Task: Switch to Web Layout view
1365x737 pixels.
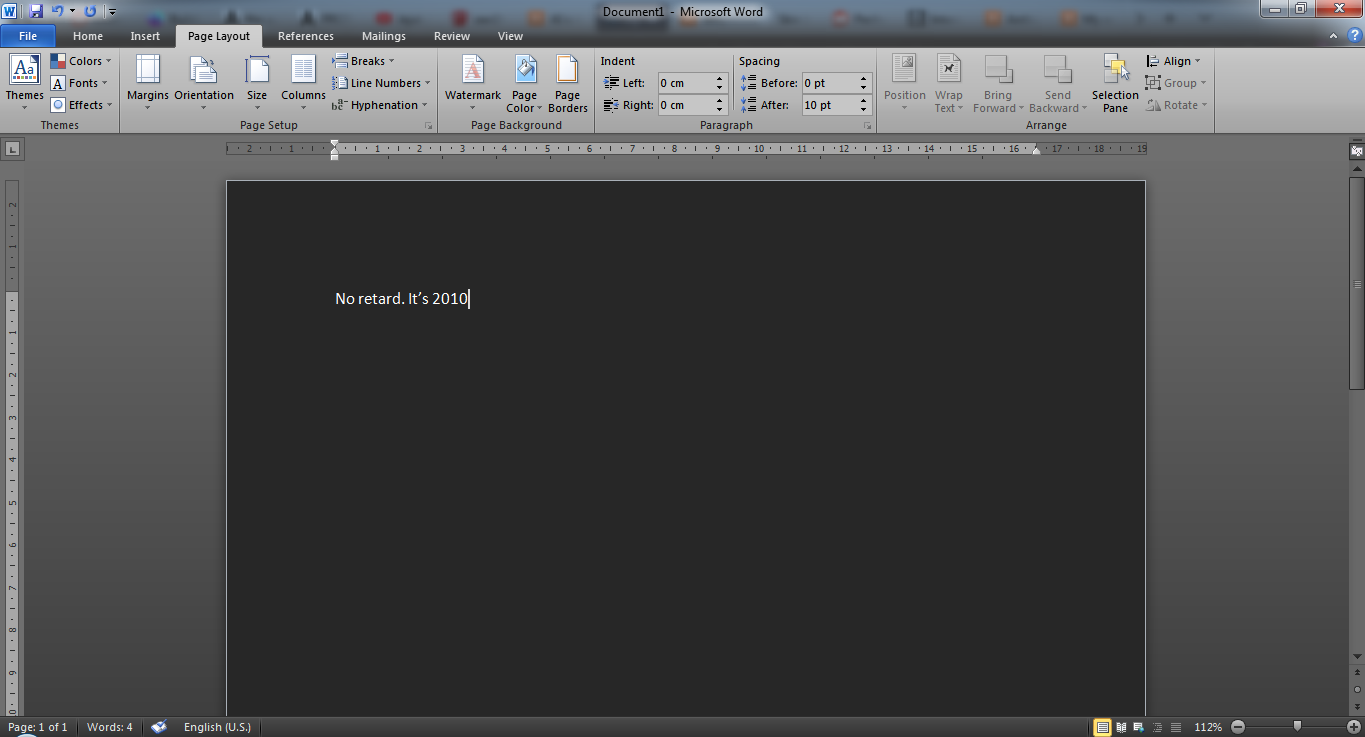Action: pyautogui.click(x=1139, y=727)
